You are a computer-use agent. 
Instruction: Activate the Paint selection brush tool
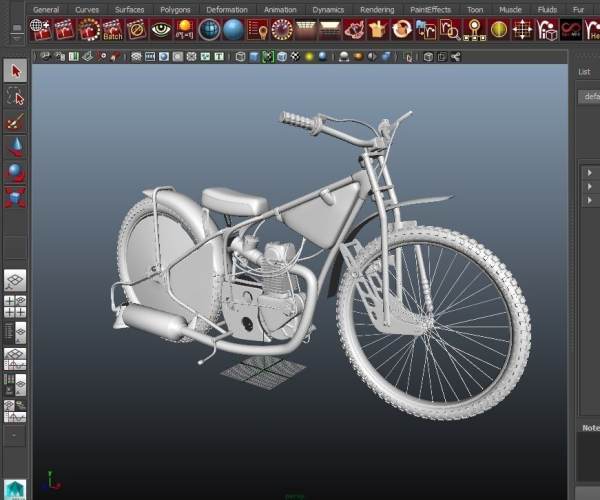point(15,121)
